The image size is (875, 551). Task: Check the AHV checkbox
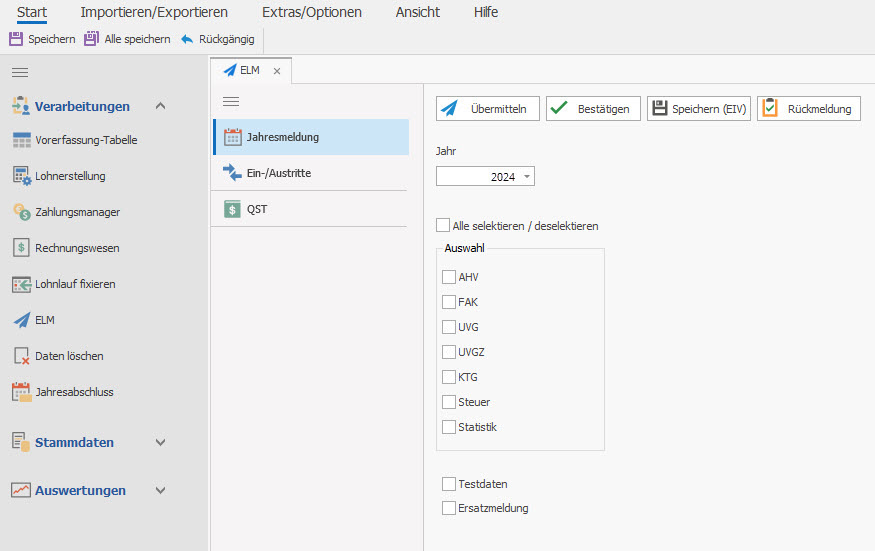tap(449, 277)
